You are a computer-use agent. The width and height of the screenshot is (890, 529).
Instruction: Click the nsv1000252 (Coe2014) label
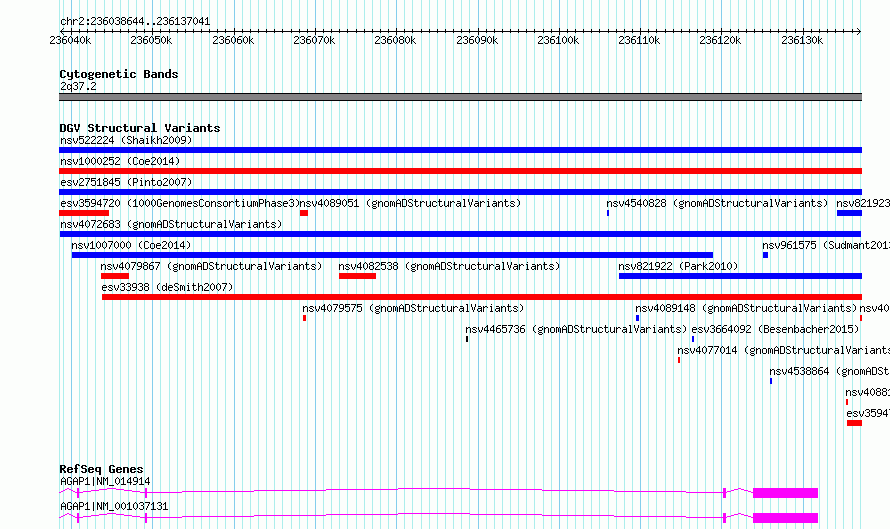120,161
